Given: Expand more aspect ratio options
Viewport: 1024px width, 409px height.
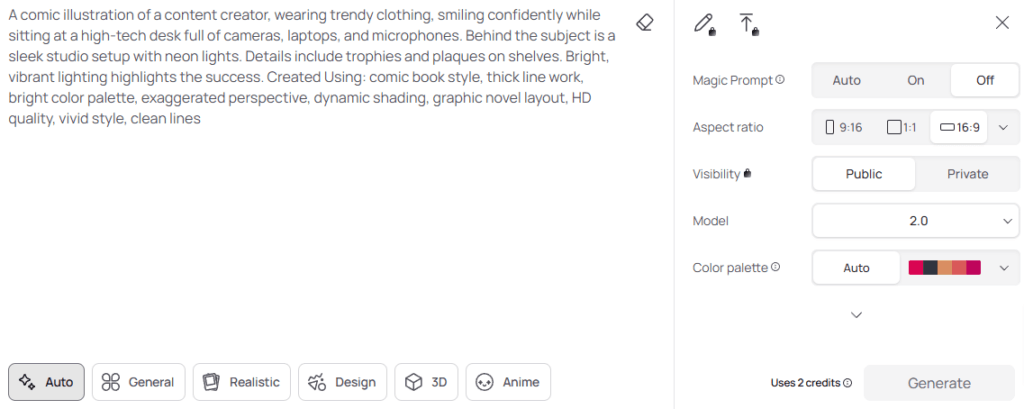Looking at the screenshot, I should tap(1004, 127).
